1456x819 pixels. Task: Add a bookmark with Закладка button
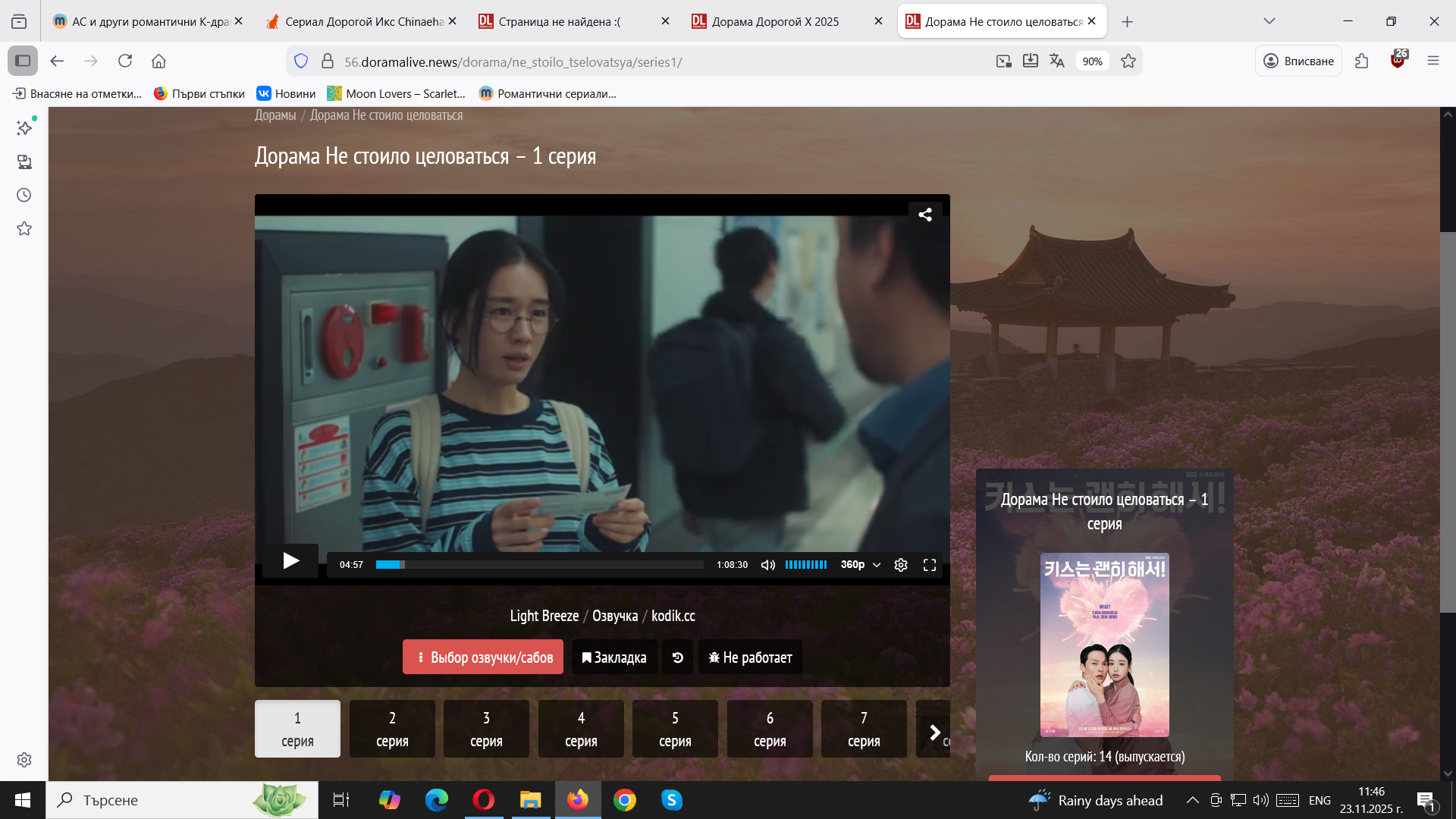(x=614, y=657)
